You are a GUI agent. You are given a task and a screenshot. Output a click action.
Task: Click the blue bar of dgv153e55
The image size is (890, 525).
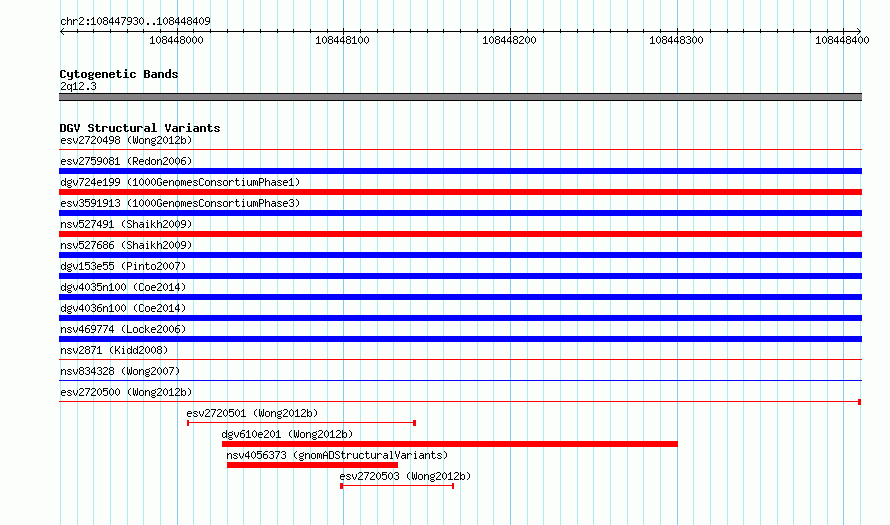click(x=460, y=276)
